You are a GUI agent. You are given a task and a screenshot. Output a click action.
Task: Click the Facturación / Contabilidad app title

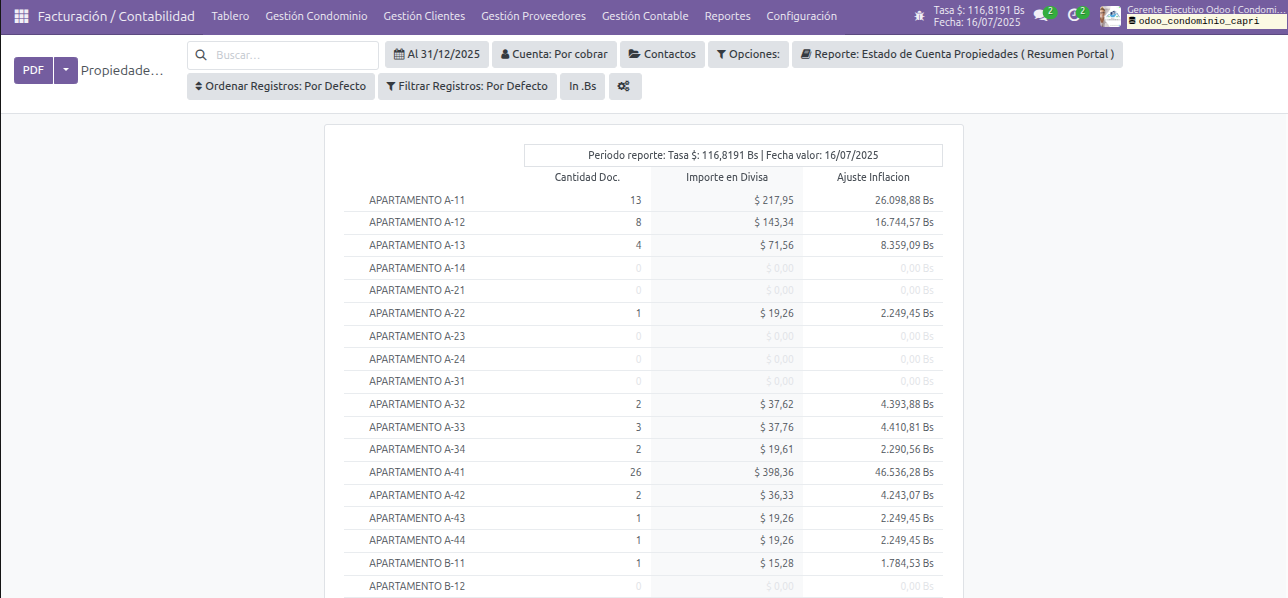pyautogui.click(x=116, y=16)
